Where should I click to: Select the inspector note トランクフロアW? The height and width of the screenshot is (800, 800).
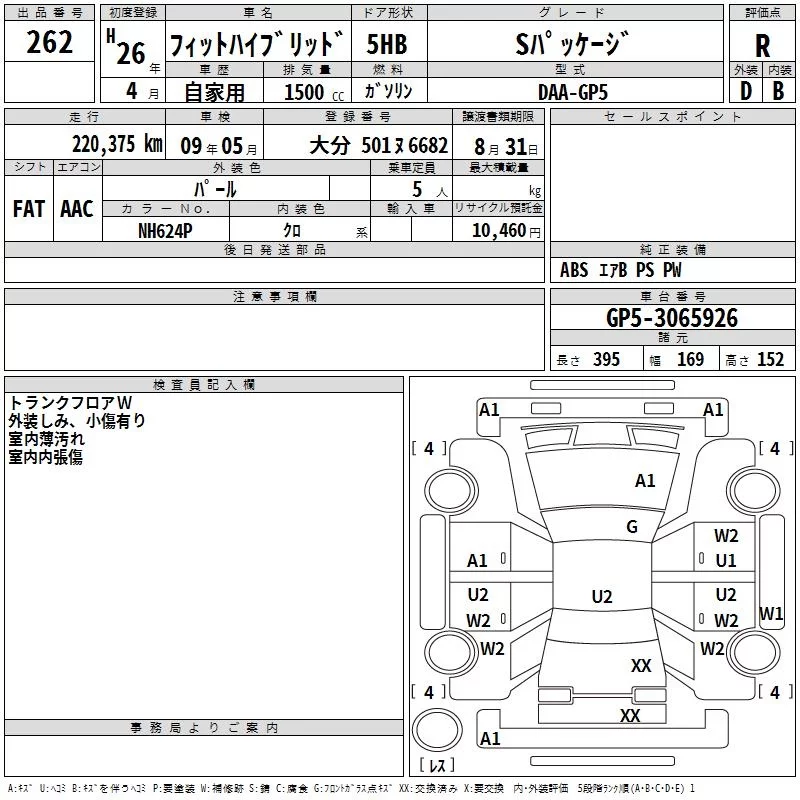click(70, 403)
